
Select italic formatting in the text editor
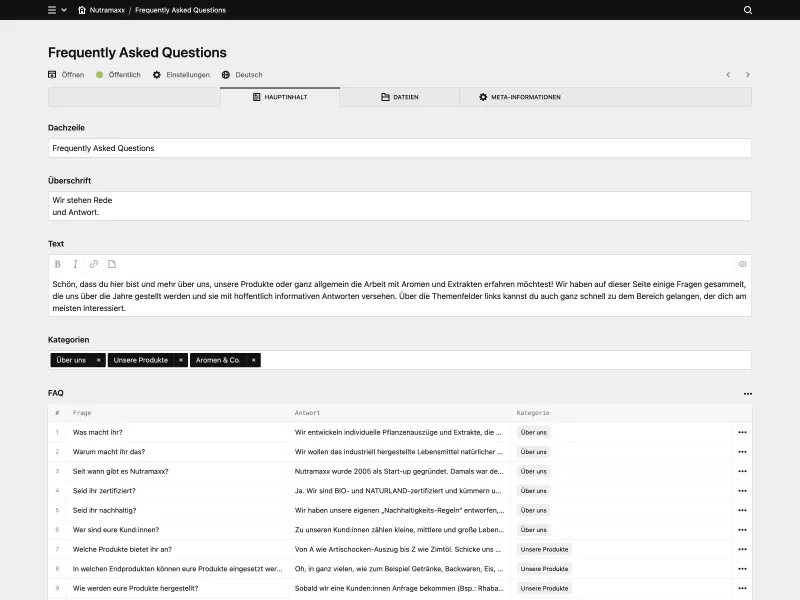point(75,264)
